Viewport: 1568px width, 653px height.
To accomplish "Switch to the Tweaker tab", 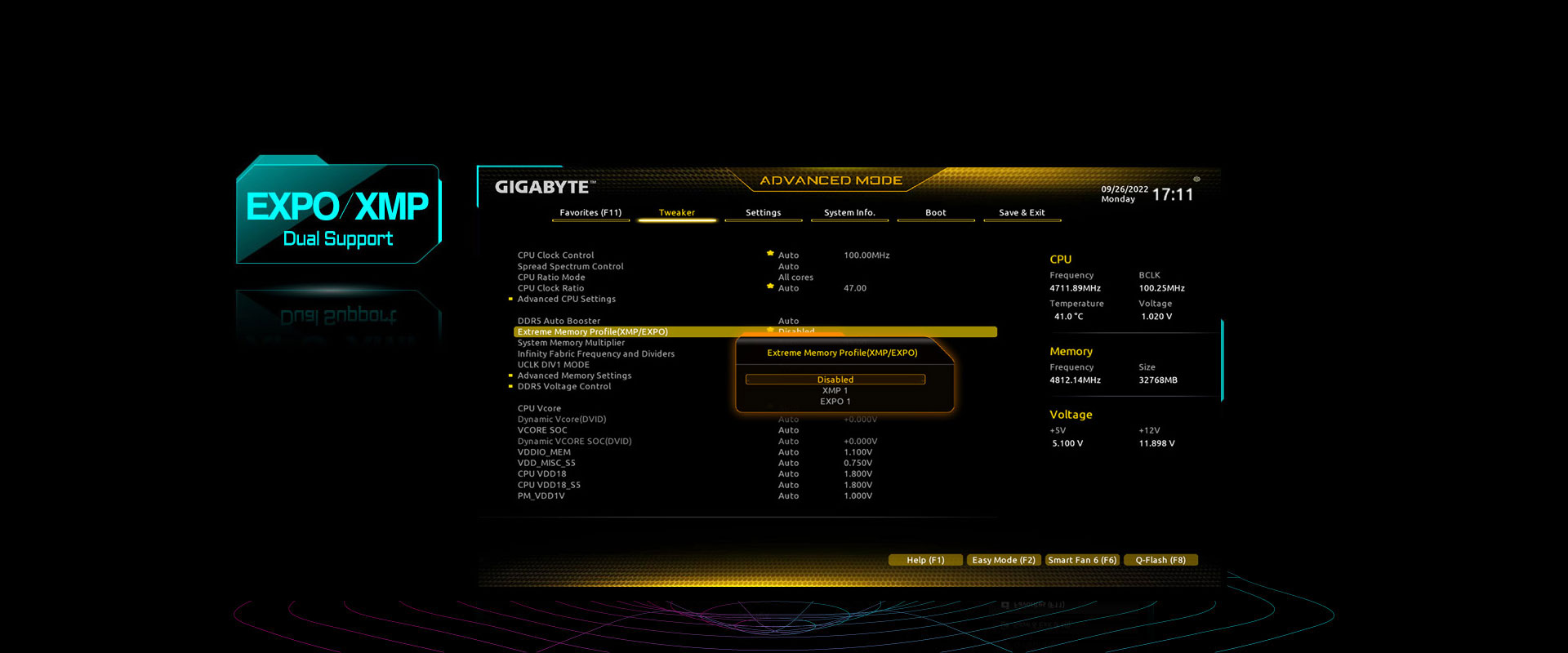I will 677,213.
